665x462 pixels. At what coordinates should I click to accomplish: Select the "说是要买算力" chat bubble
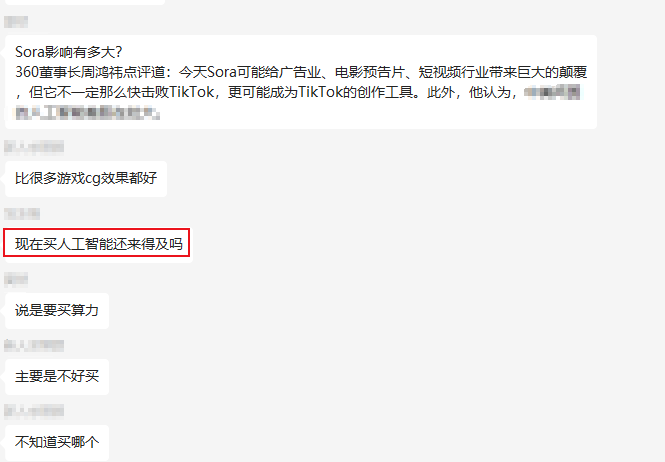tap(57, 311)
